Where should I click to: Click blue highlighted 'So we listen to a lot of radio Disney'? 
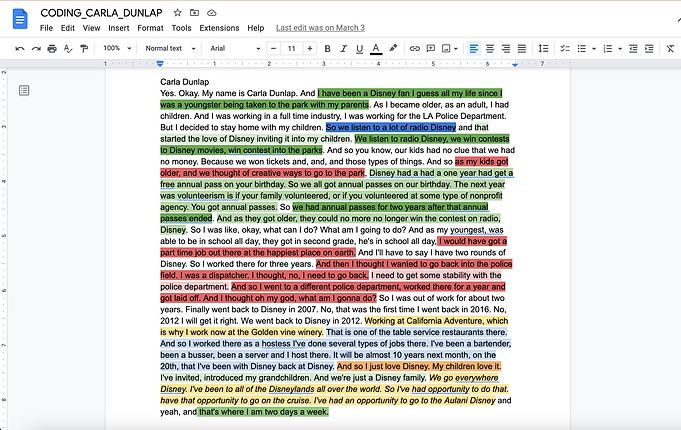(x=391, y=127)
